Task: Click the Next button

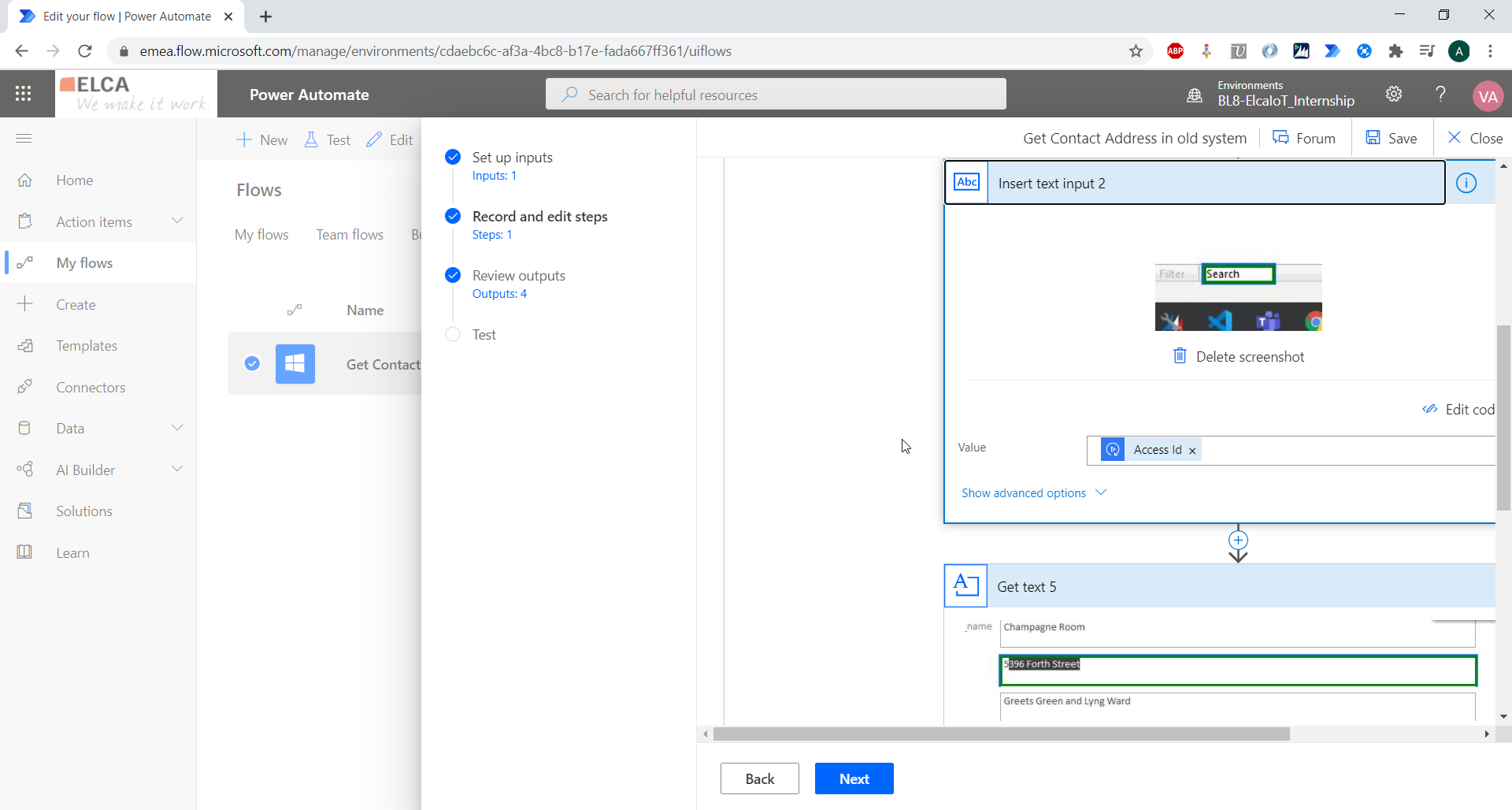Action: [854, 778]
